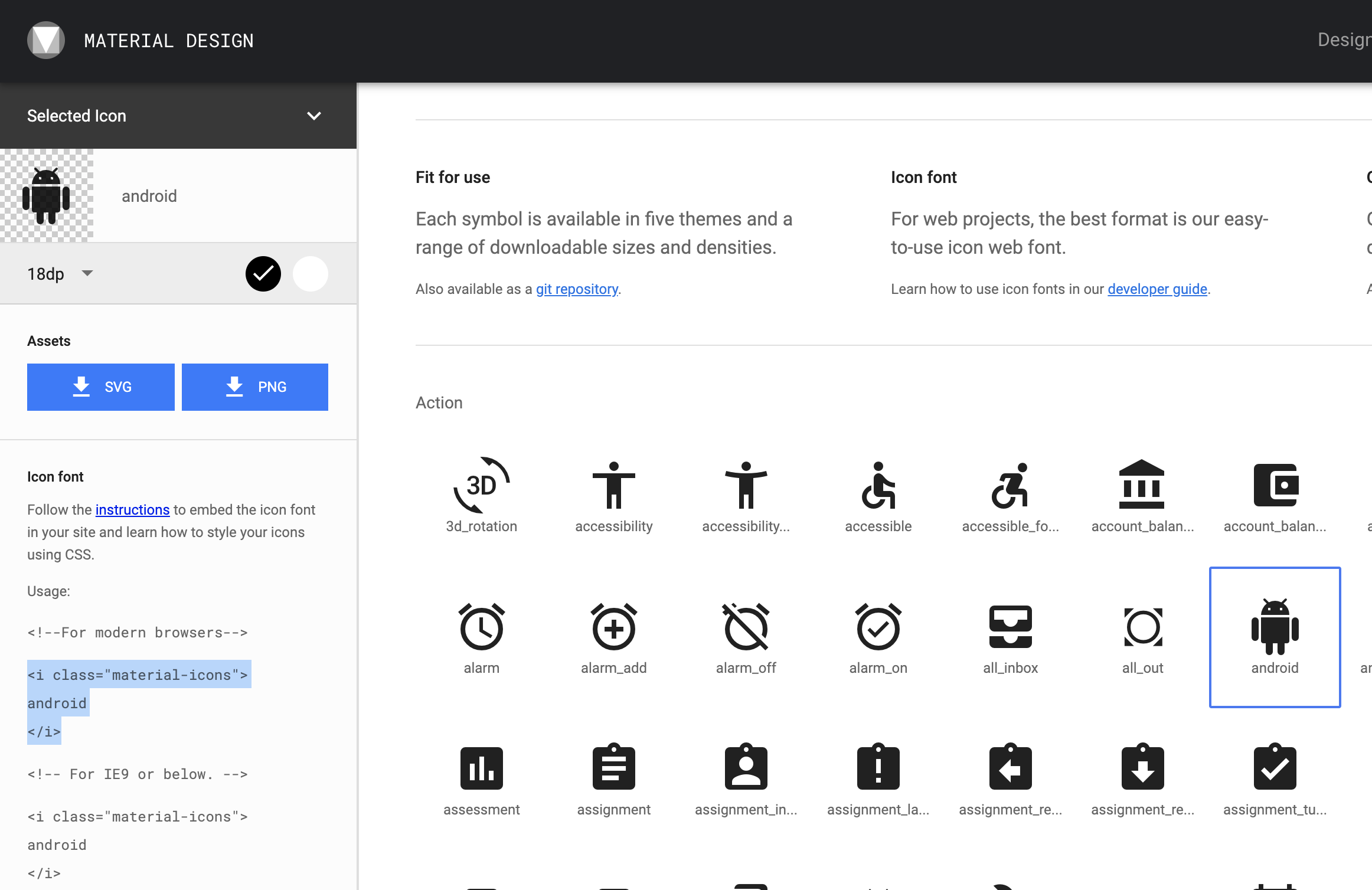Download the PNG asset
Screen dimensions: 1372x890
click(255, 387)
